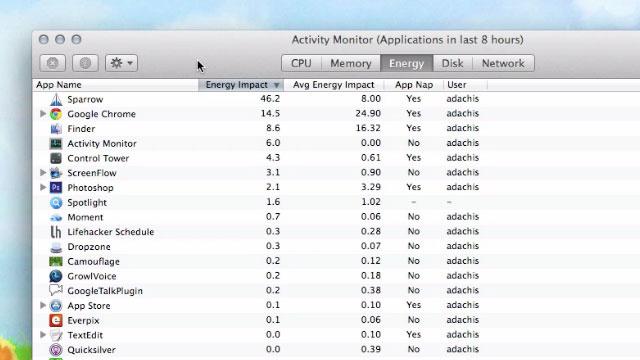Click the Google Chrome icon

click(x=56, y=114)
